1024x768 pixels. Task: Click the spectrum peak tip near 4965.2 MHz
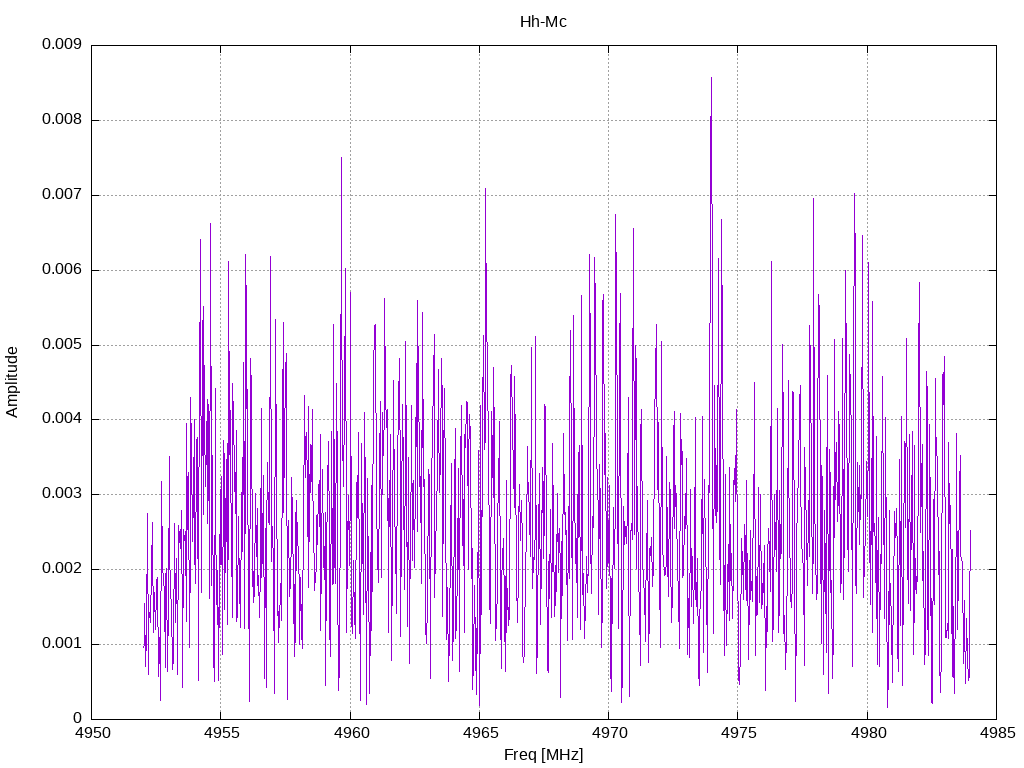[x=485, y=189]
